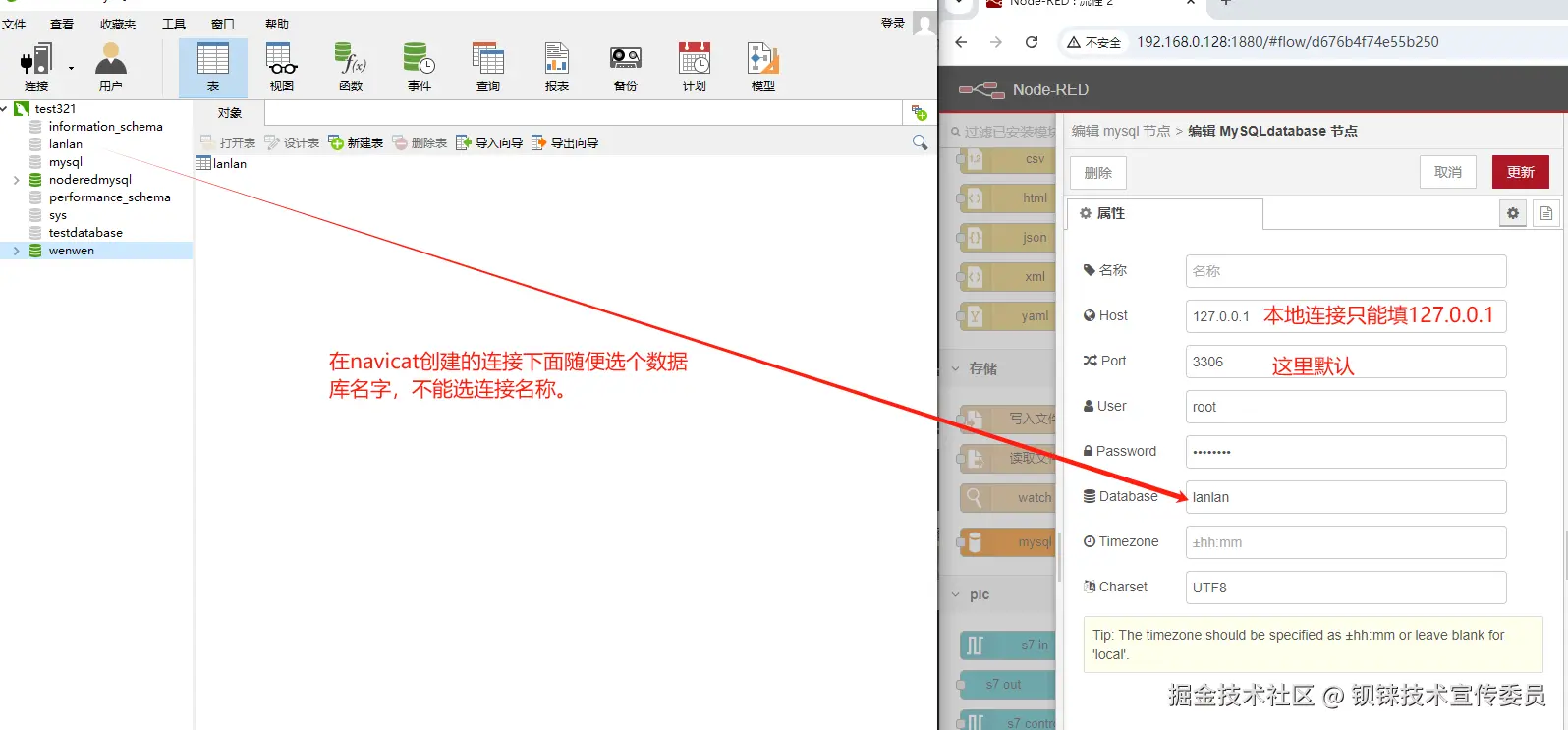Open the 工具 menu in Navicat
This screenshot has width=1568, height=730.
(174, 24)
